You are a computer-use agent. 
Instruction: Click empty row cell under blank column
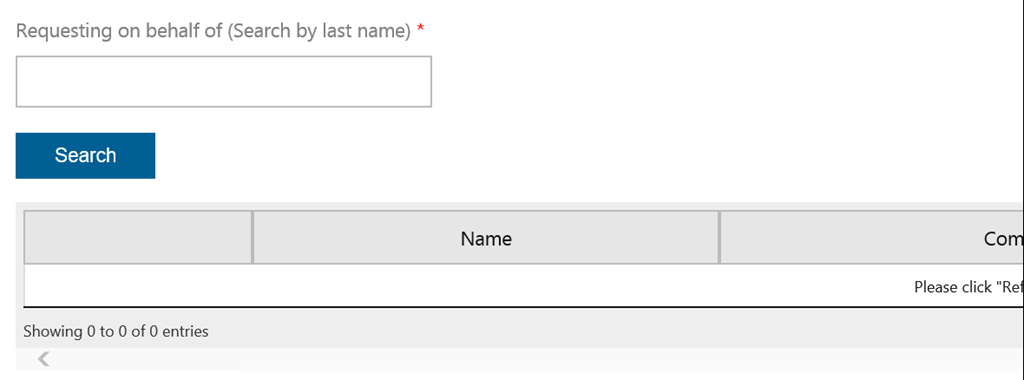pos(138,285)
